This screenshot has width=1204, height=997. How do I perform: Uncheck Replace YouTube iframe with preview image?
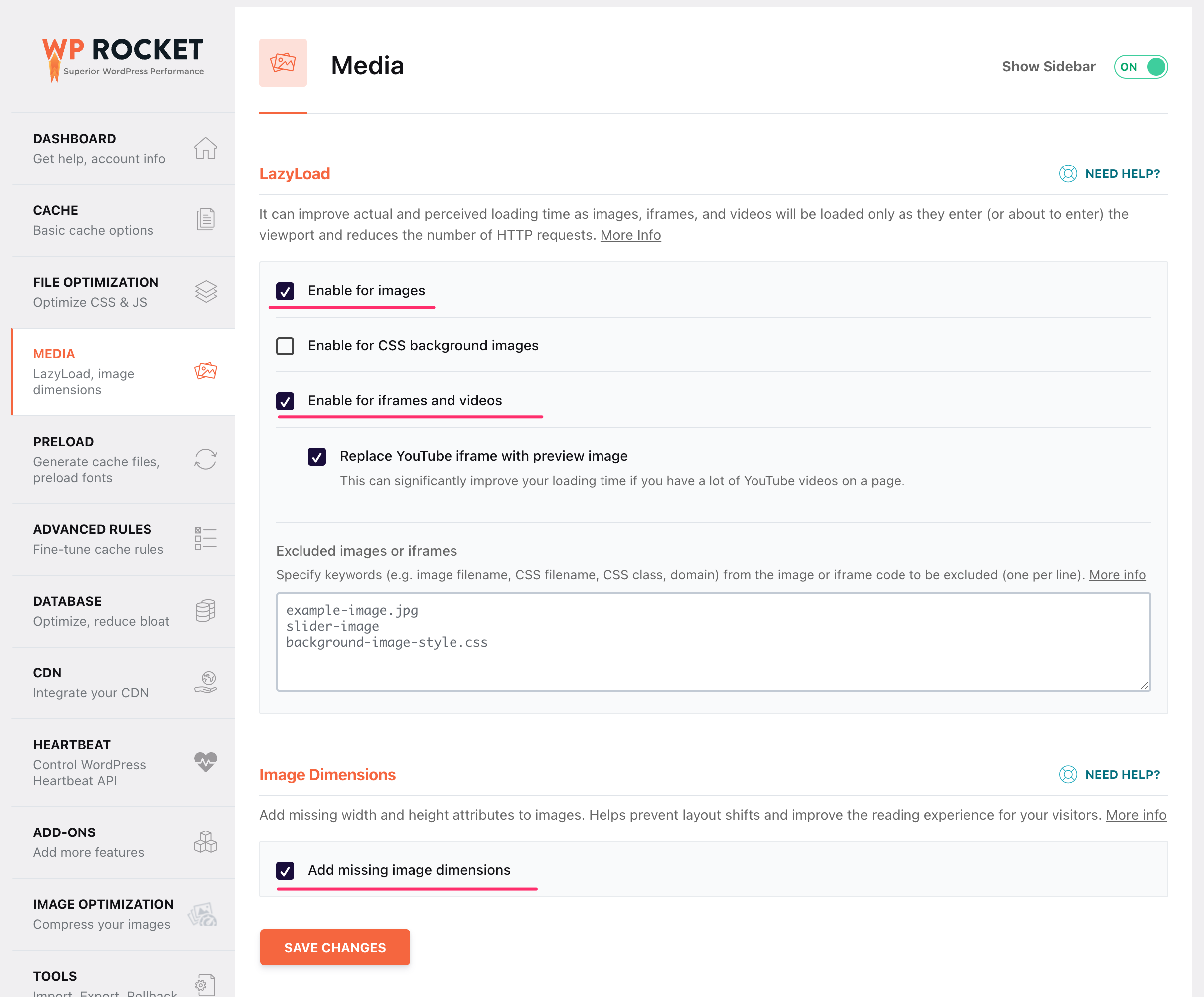[x=316, y=457]
